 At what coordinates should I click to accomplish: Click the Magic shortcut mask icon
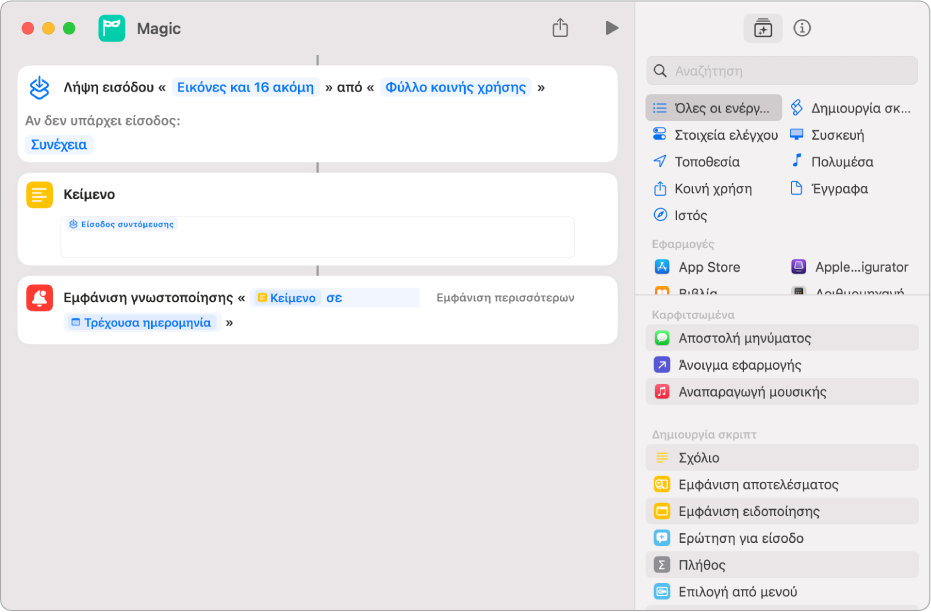click(112, 28)
